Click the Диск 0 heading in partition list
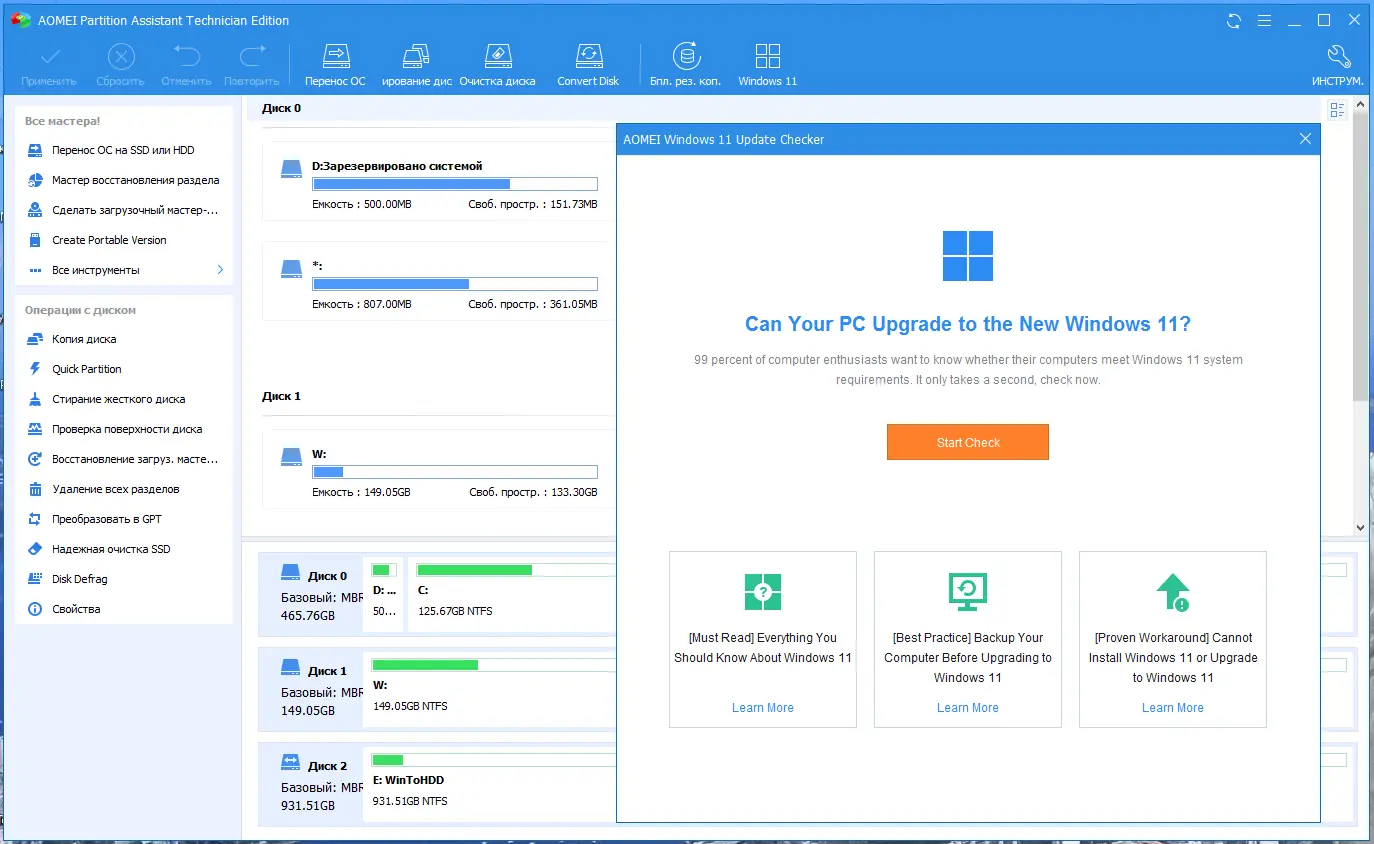The image size is (1374, 844). pyautogui.click(x=281, y=108)
